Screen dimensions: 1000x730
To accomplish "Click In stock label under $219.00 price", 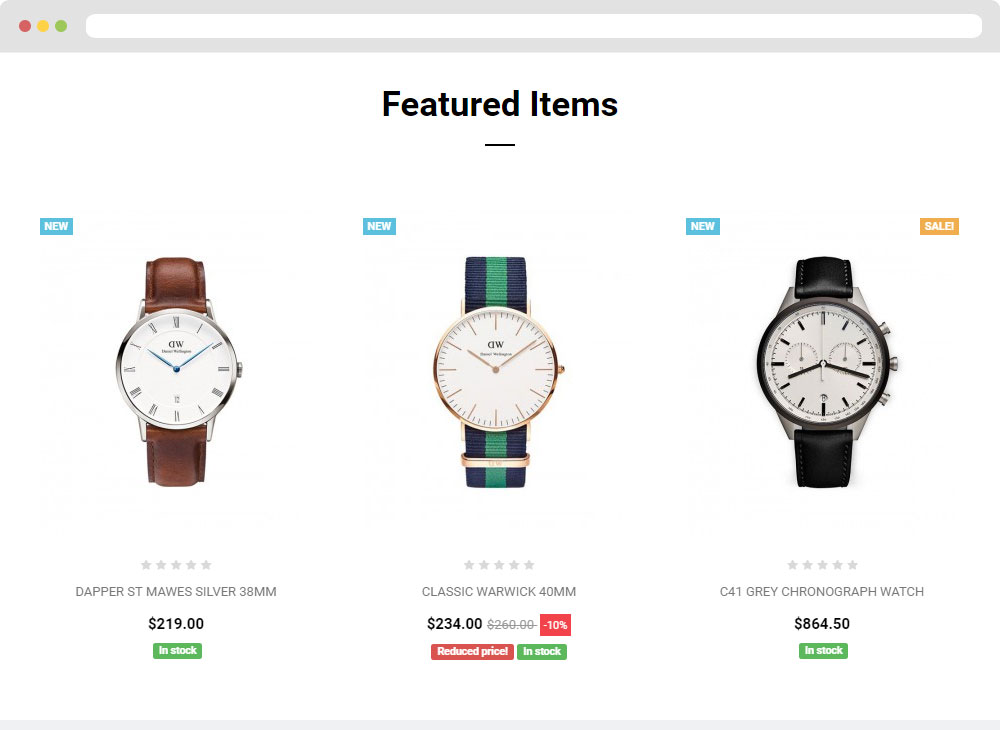I will click(177, 650).
